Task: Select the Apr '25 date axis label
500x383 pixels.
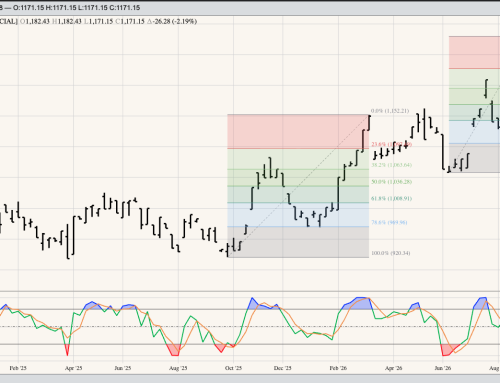Action: (x=73, y=368)
